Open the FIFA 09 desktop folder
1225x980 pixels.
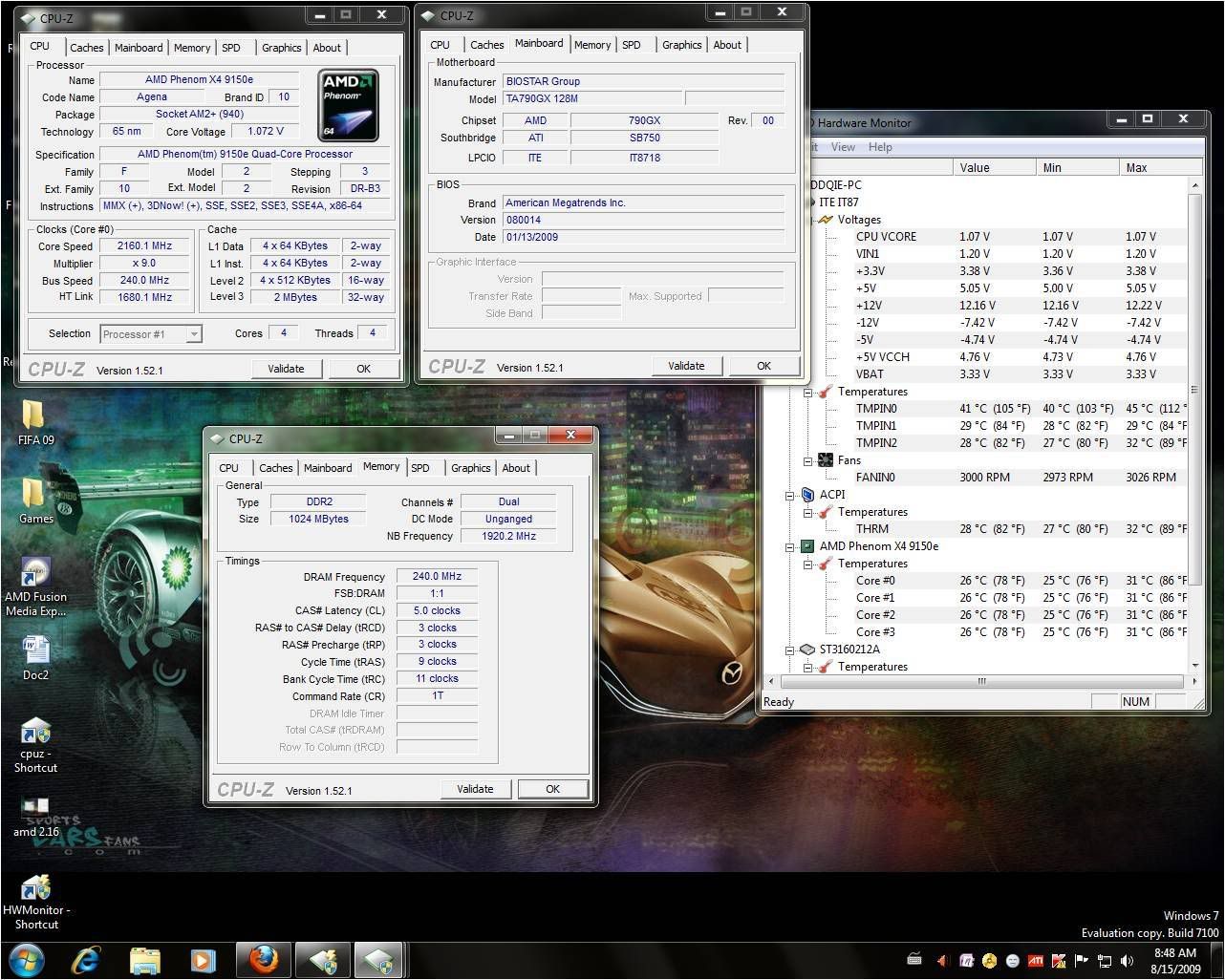tap(34, 415)
